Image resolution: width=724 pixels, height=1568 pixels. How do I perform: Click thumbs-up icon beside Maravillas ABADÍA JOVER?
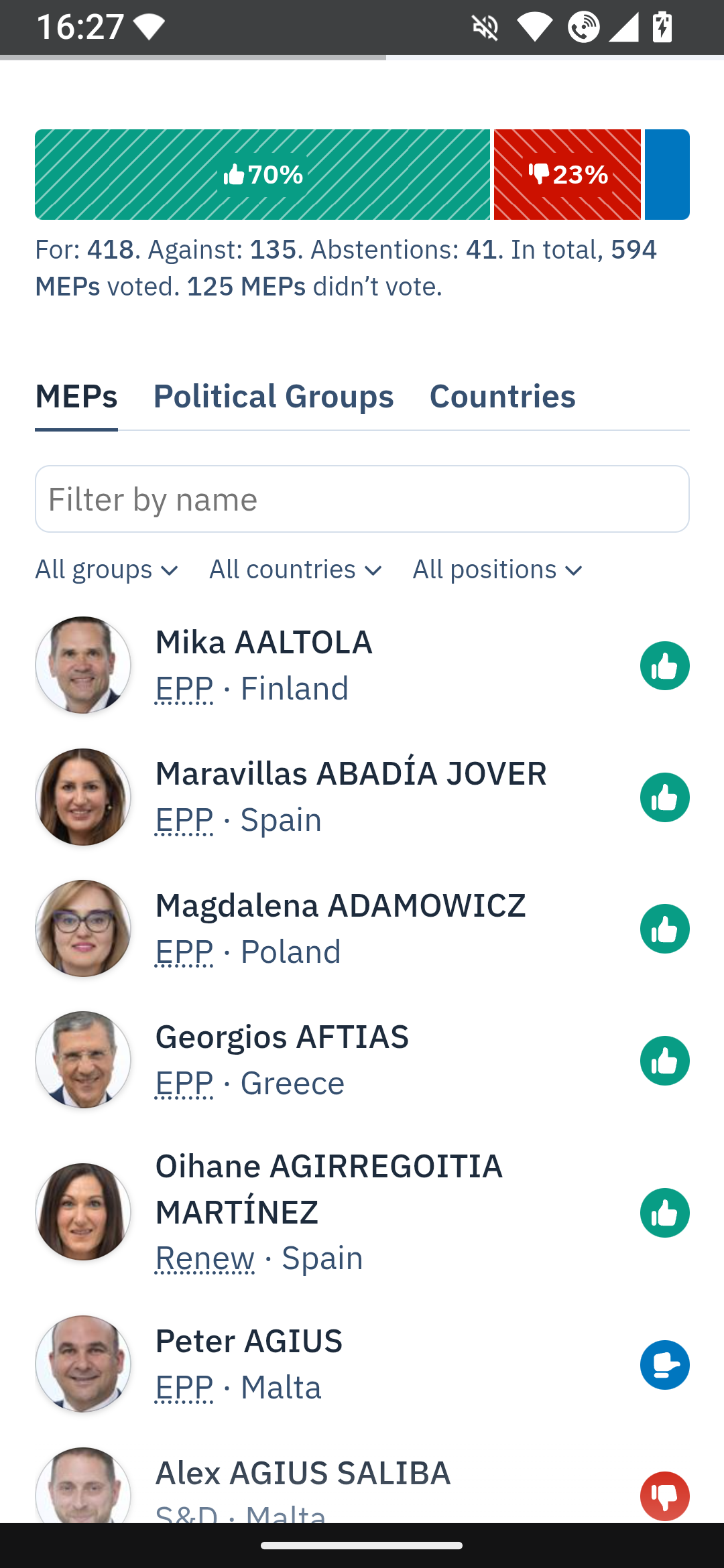664,797
